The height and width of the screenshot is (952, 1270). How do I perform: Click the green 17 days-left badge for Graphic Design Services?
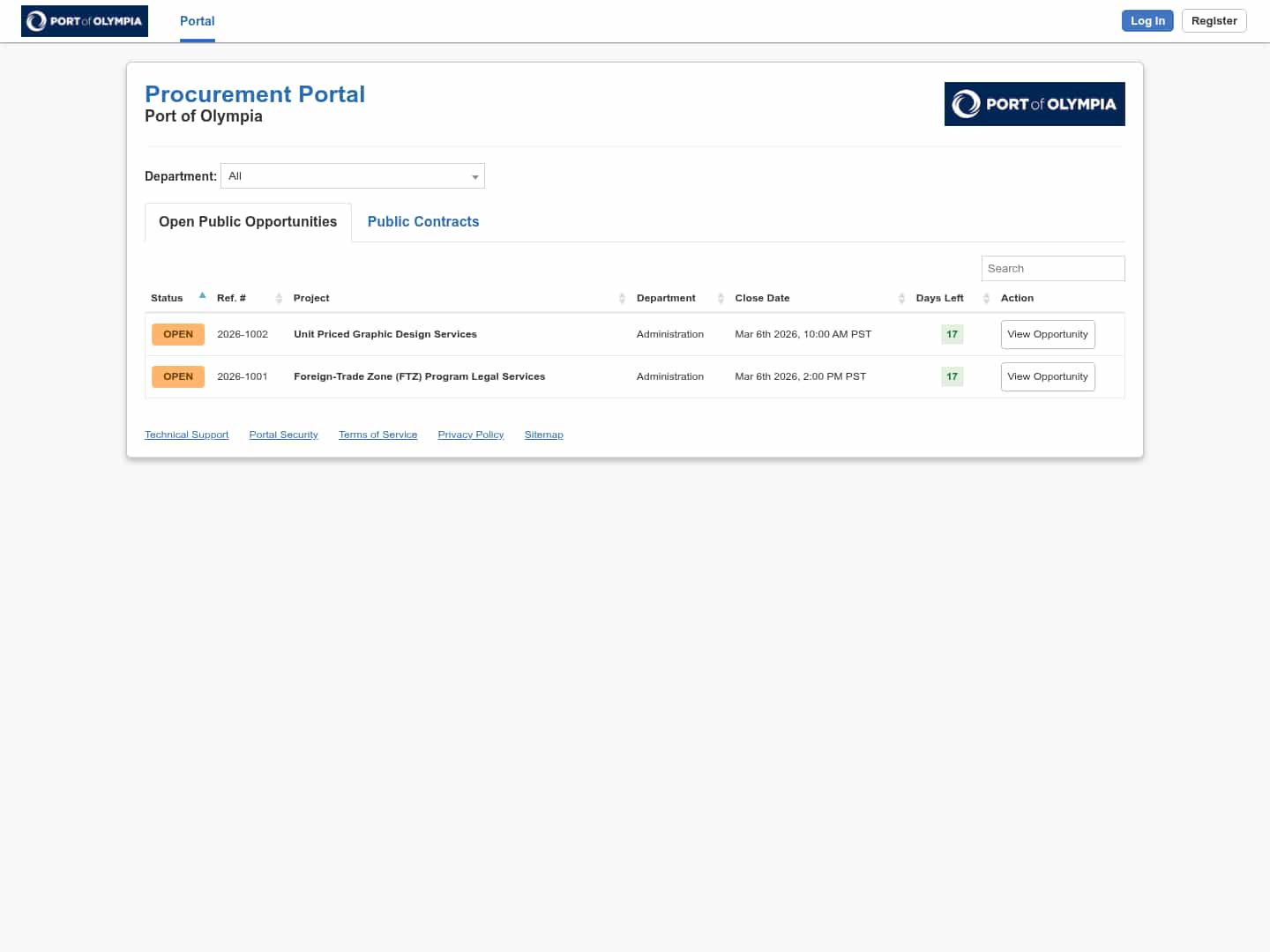952,334
